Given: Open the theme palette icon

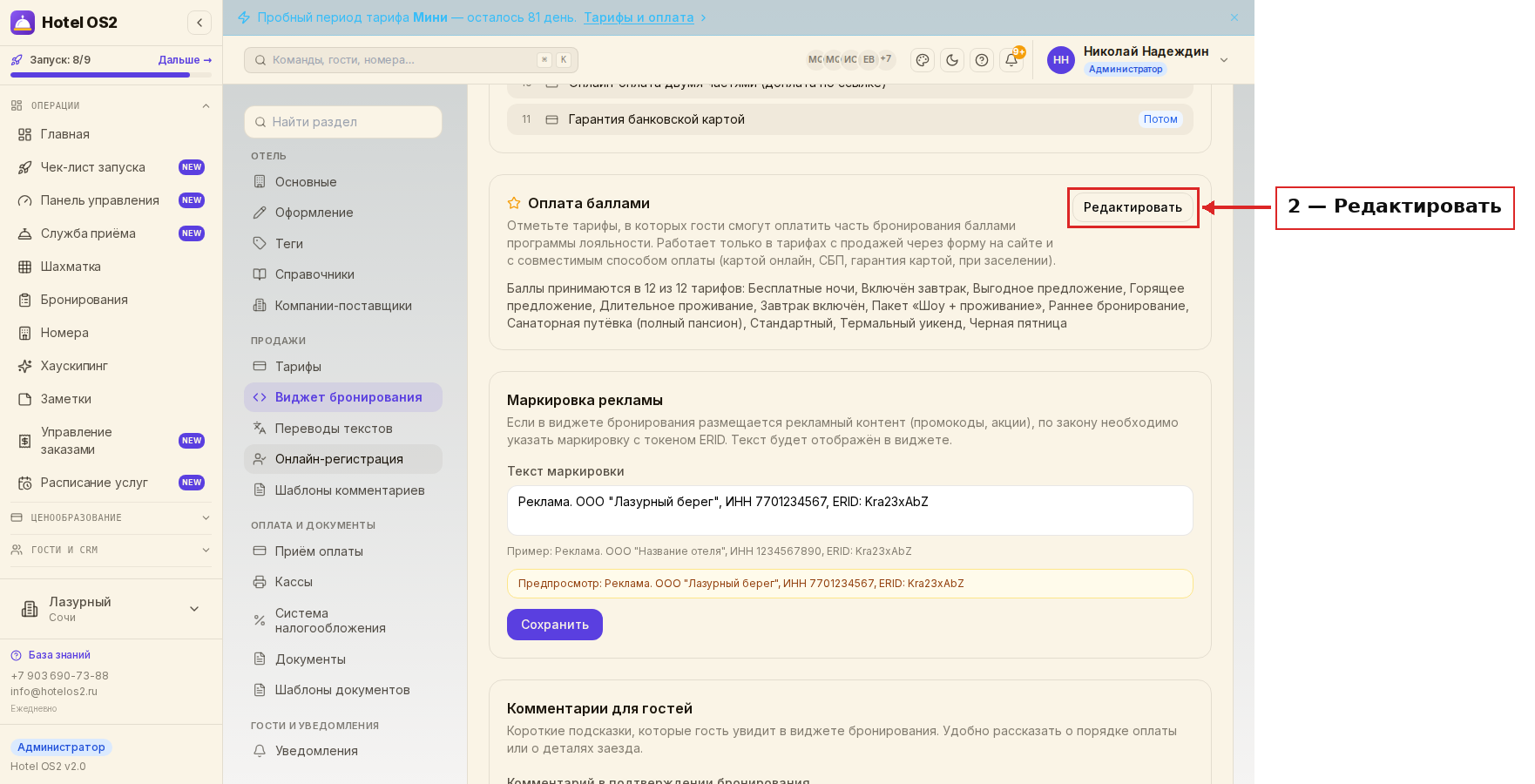Looking at the screenshot, I should point(923,60).
